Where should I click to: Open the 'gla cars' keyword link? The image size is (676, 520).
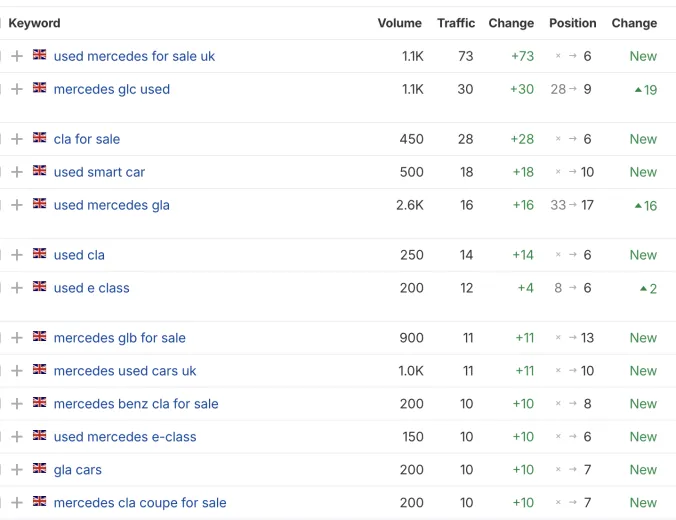coord(78,470)
